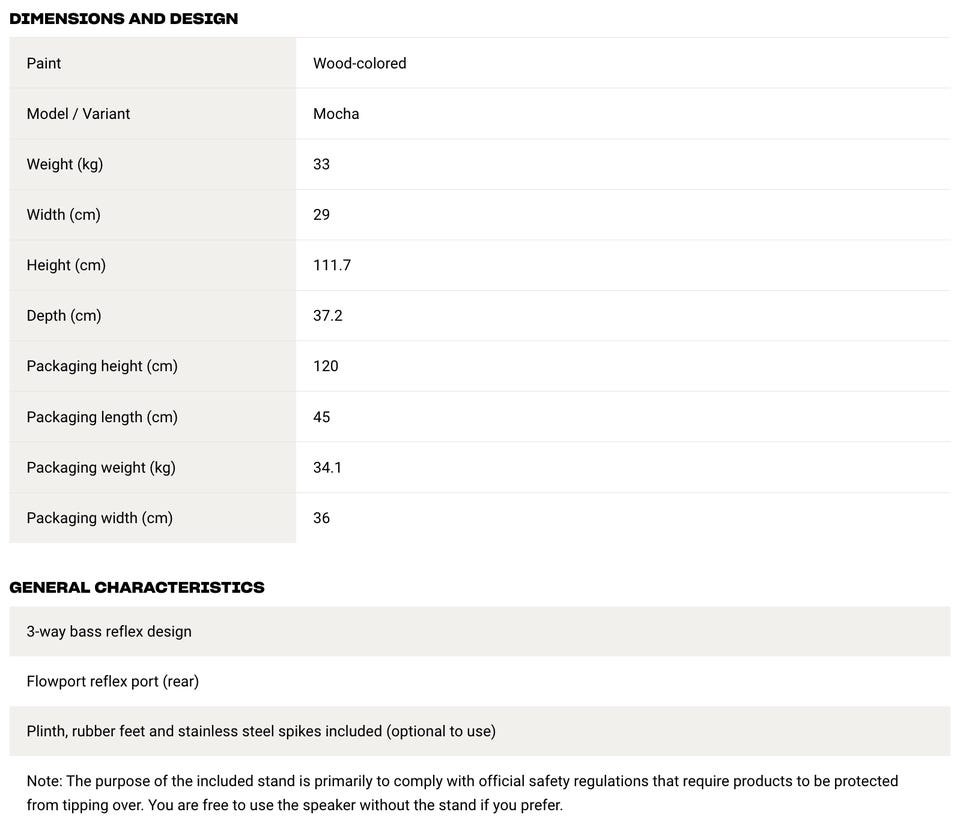This screenshot has width=960, height=824.
Task: Click the Packaging length (cm) label
Action: [x=102, y=417]
